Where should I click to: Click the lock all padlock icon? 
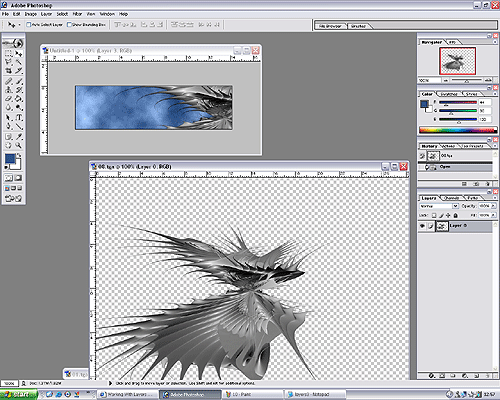click(x=456, y=215)
